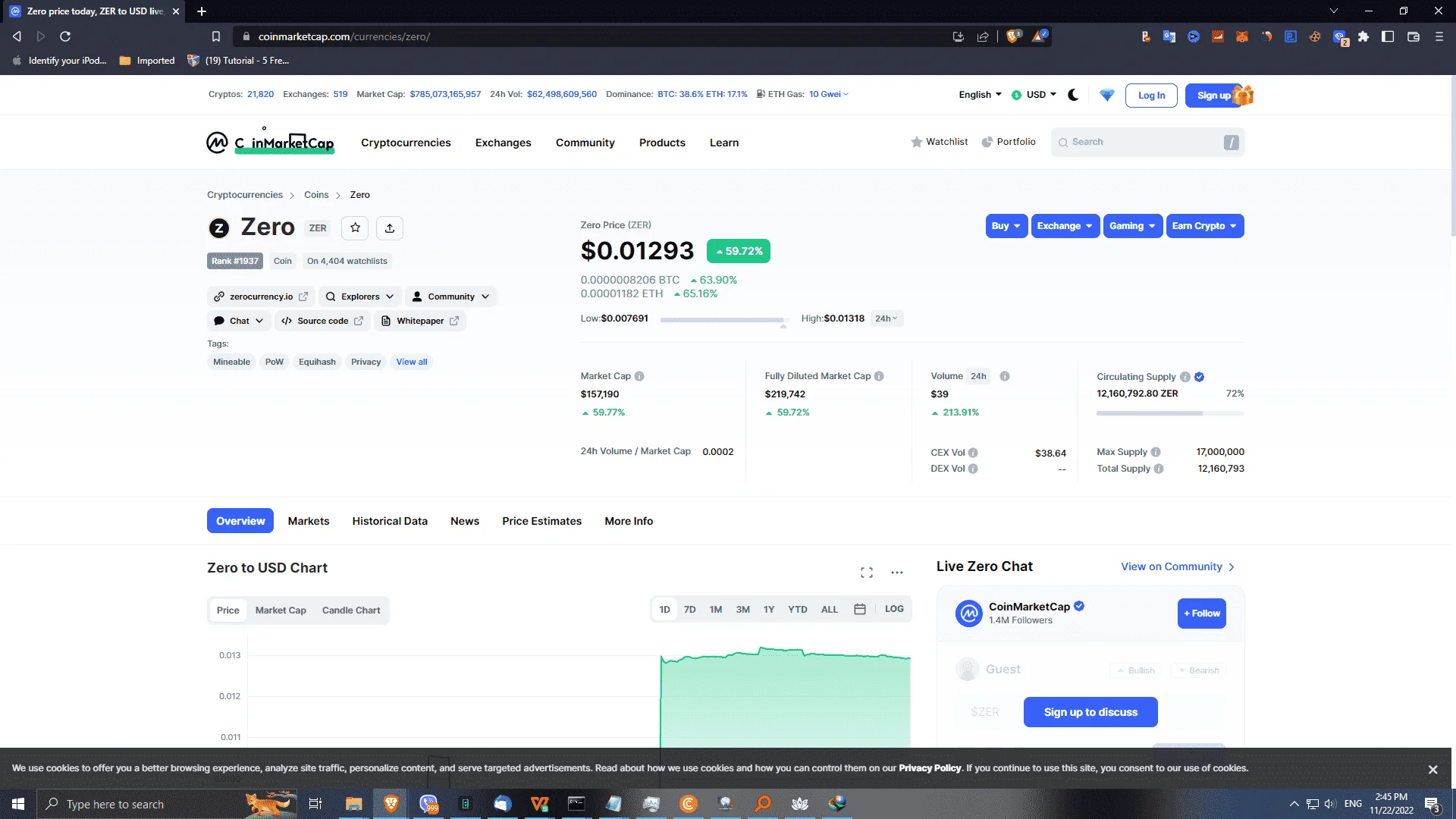Toggle browser sidebar panel

point(1388,36)
